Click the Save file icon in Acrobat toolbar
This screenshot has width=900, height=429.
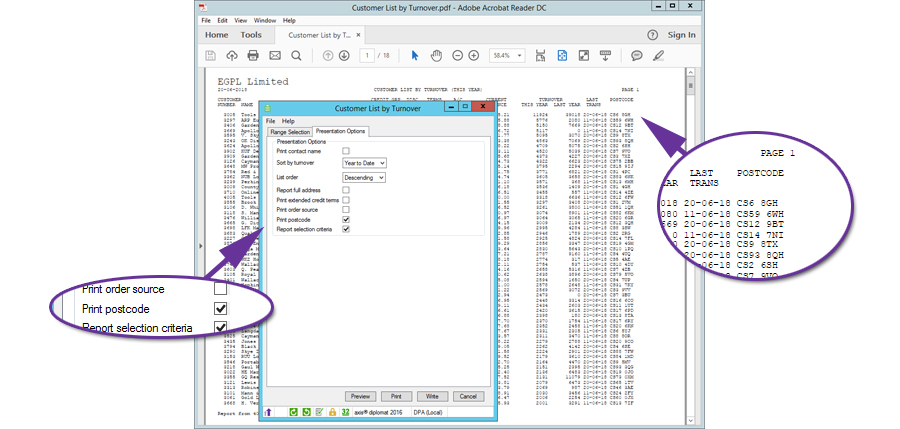211,56
